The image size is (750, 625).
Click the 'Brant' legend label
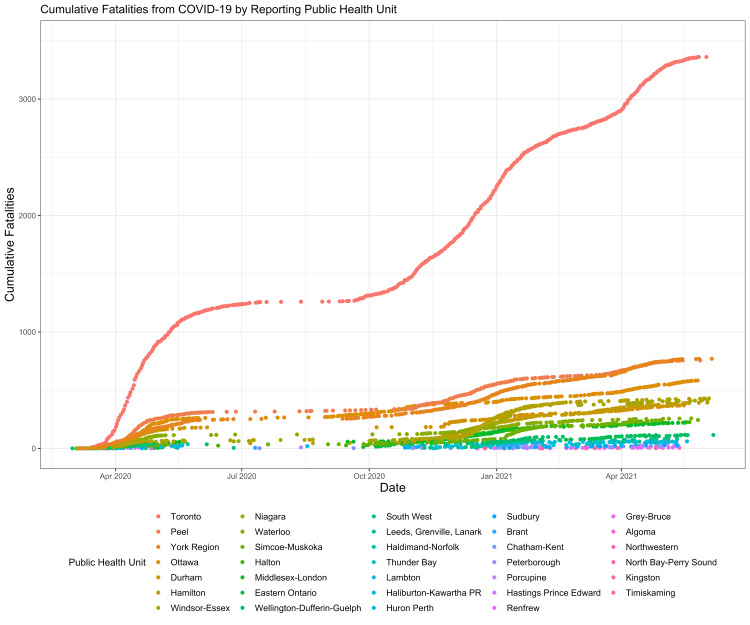(x=517, y=532)
